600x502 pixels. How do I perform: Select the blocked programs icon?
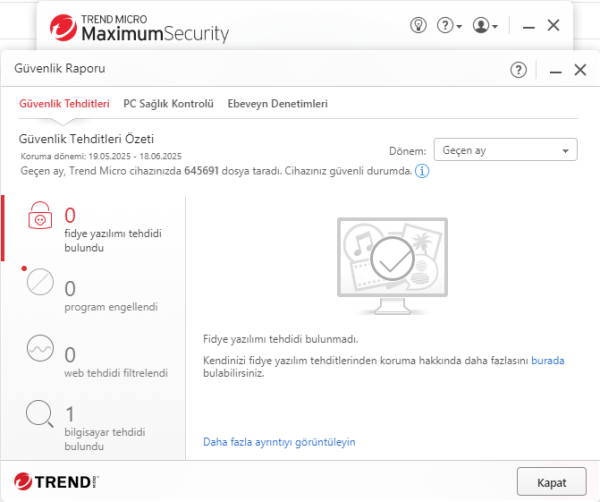(40, 283)
